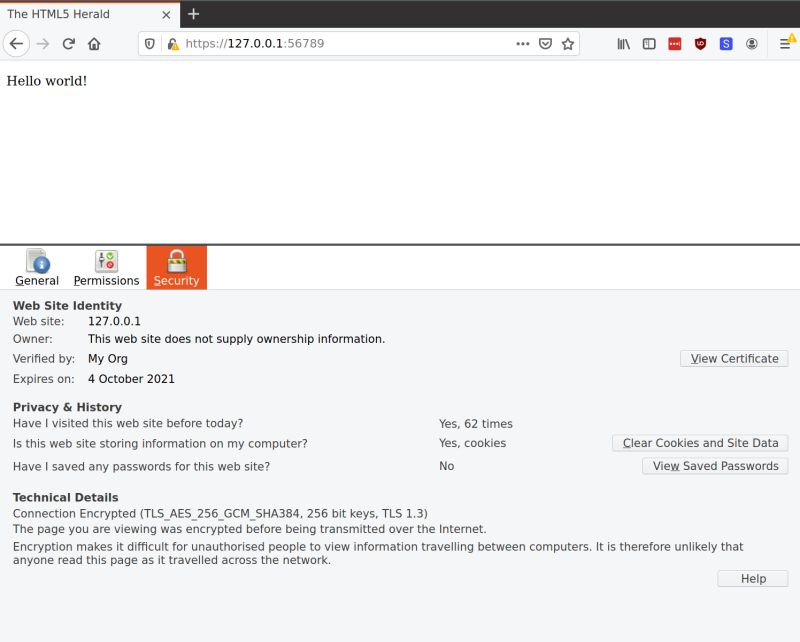Open the Library toolbar icon
This screenshot has width=800, height=642.
point(623,43)
